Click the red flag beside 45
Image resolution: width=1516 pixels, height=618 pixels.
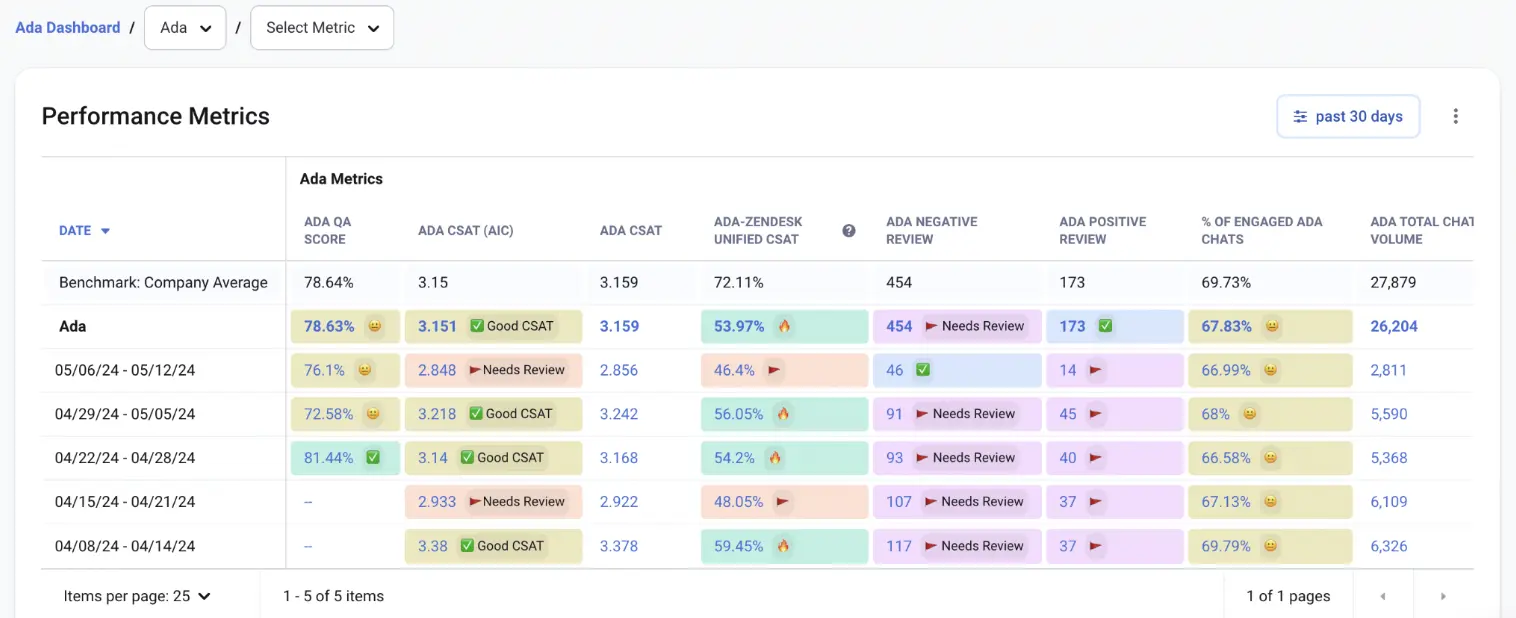coord(1096,414)
